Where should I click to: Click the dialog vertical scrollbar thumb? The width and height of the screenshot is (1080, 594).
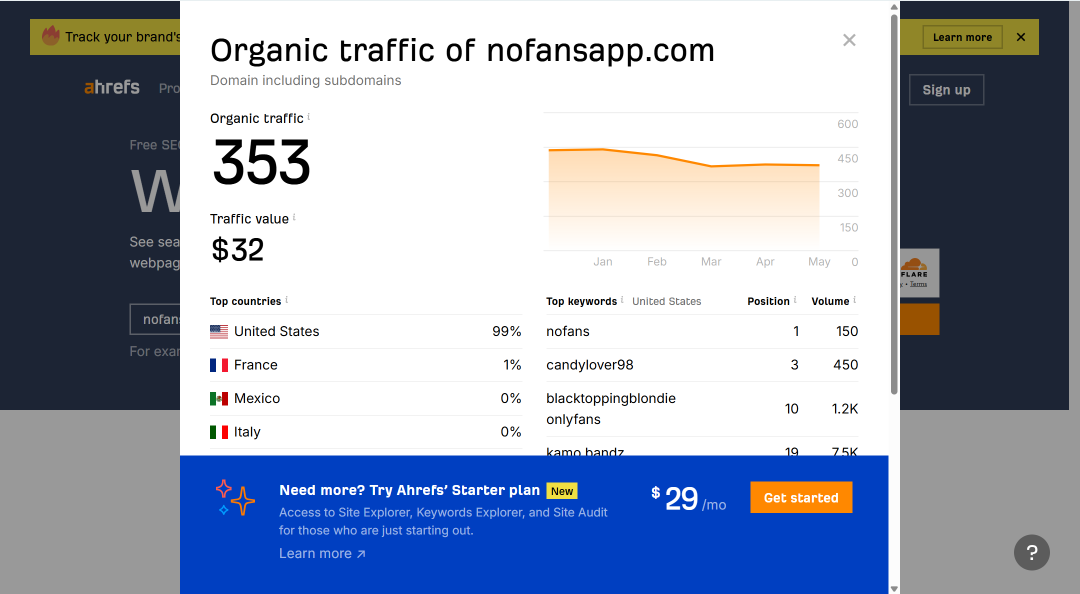894,203
